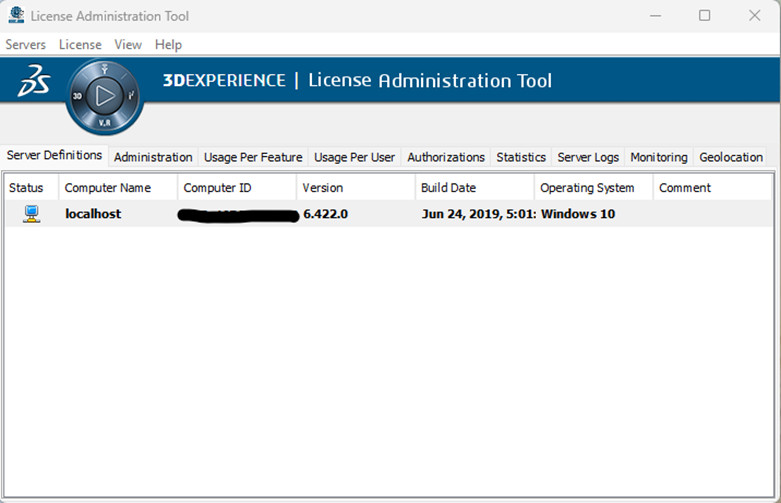Go to the Authorizations tab
The image size is (781, 503).
[446, 157]
